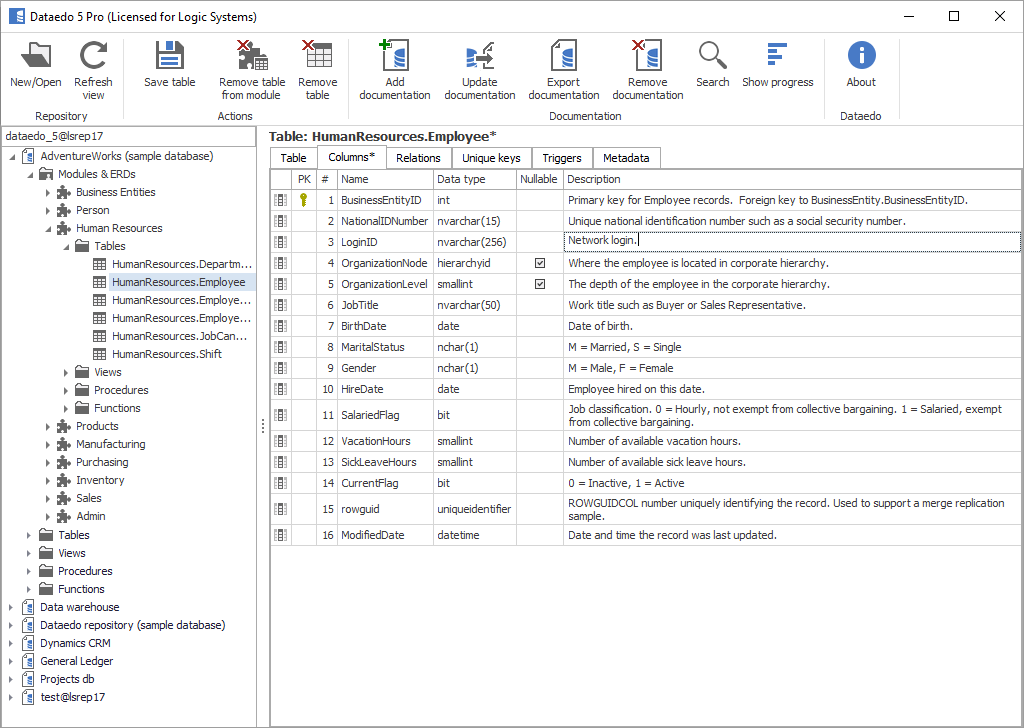The image size is (1024, 728).
Task: Click the dataedo_5@lsrep17 repository box
Action: click(x=129, y=136)
